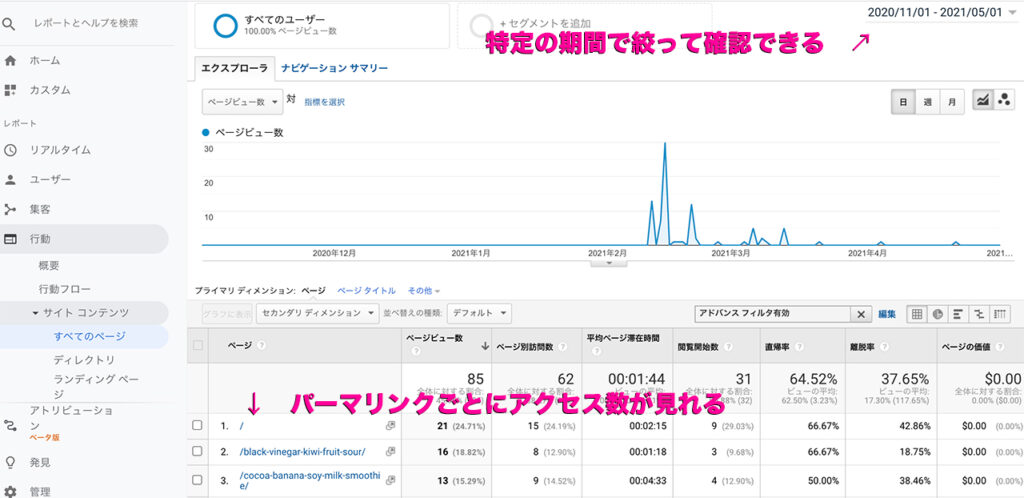Click help icon next to 離脱率 column

[x=884, y=347]
